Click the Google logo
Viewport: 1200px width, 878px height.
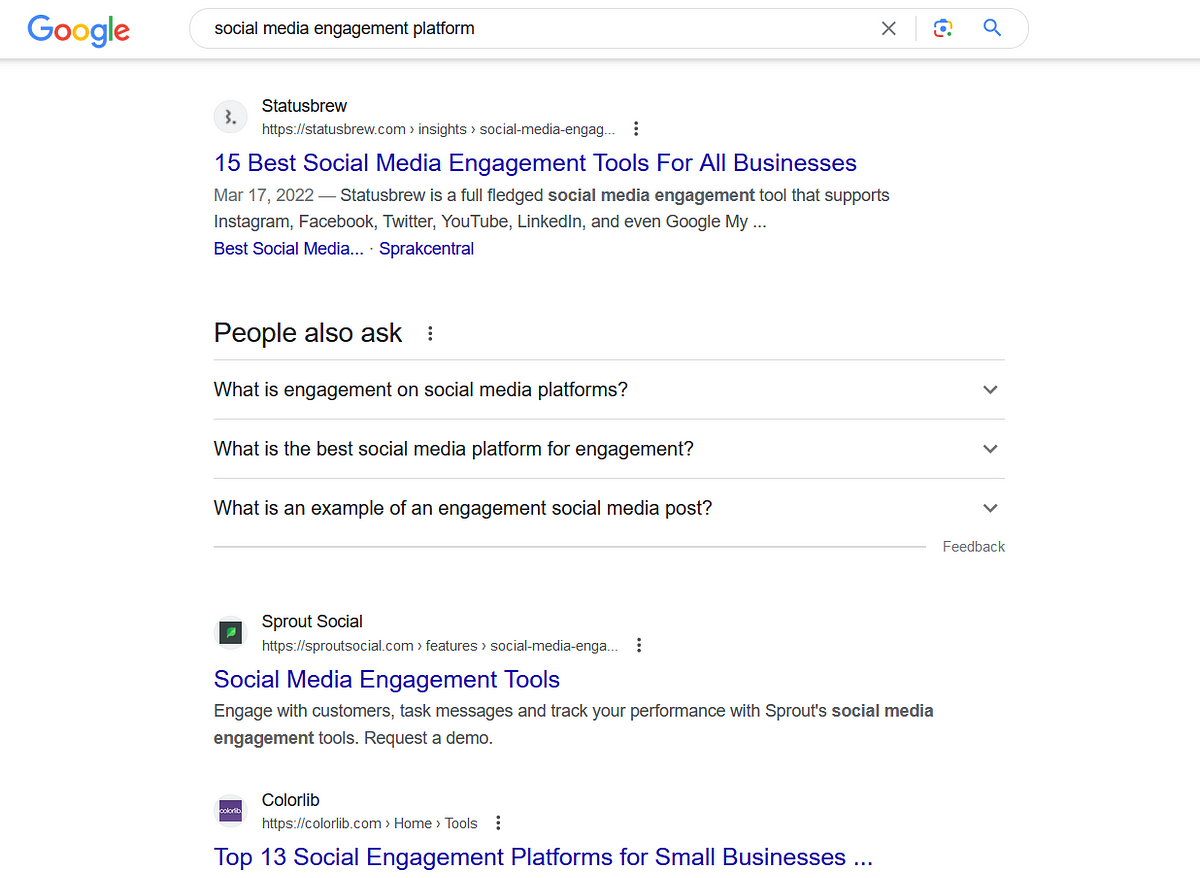78,30
